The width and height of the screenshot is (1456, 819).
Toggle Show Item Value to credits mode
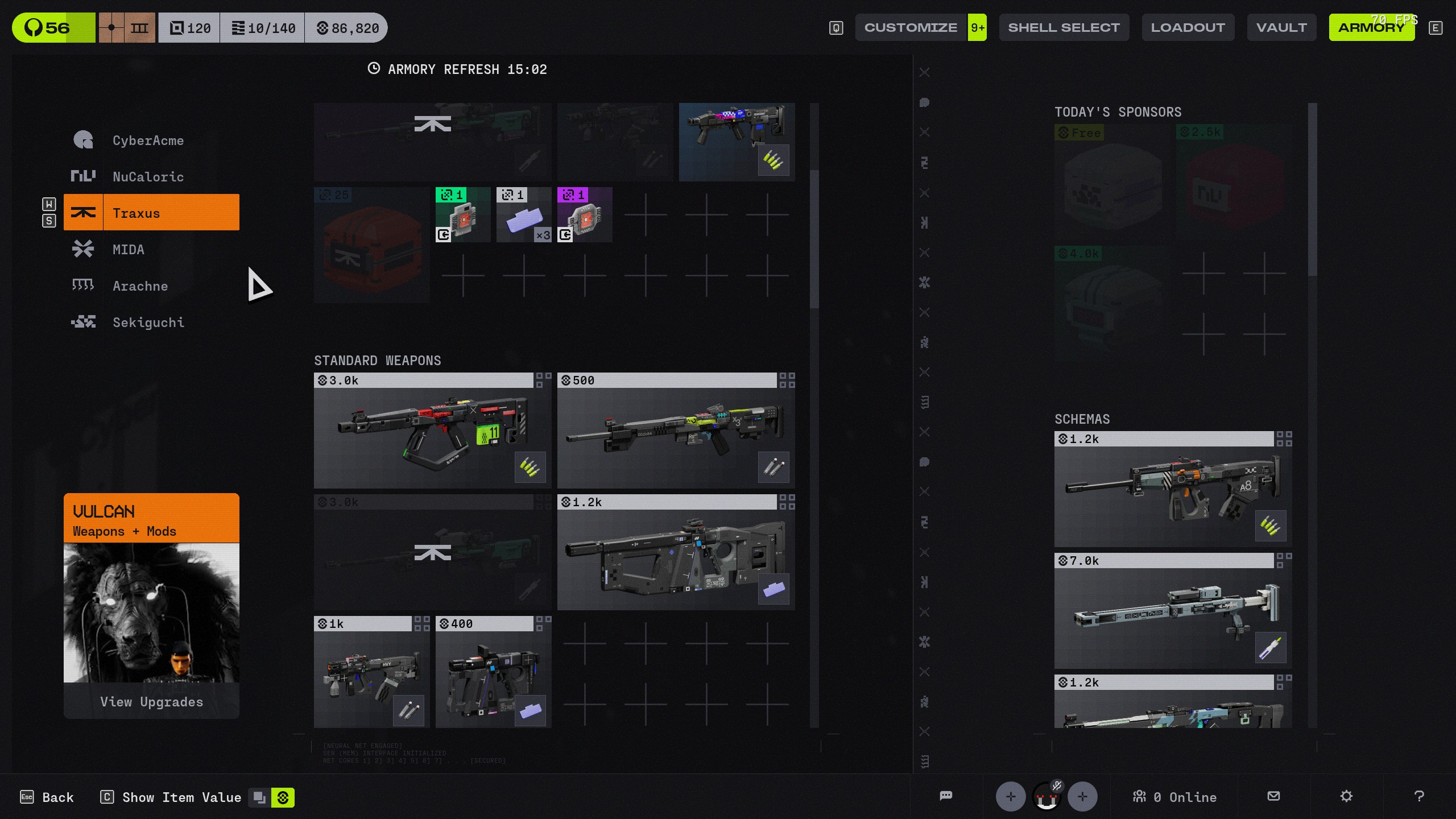point(283,797)
